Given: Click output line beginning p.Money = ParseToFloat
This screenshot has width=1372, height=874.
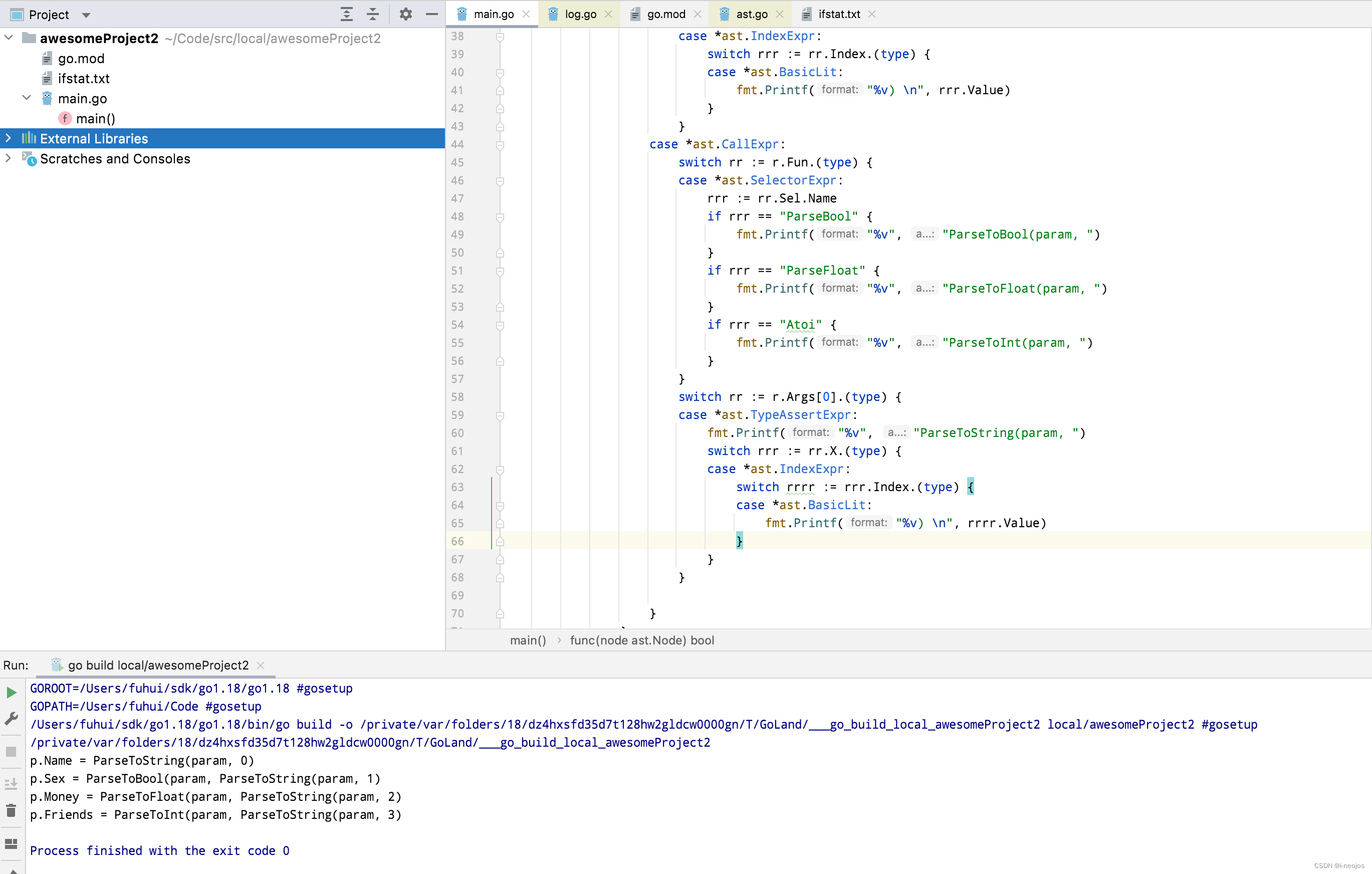Looking at the screenshot, I should (x=215, y=796).
